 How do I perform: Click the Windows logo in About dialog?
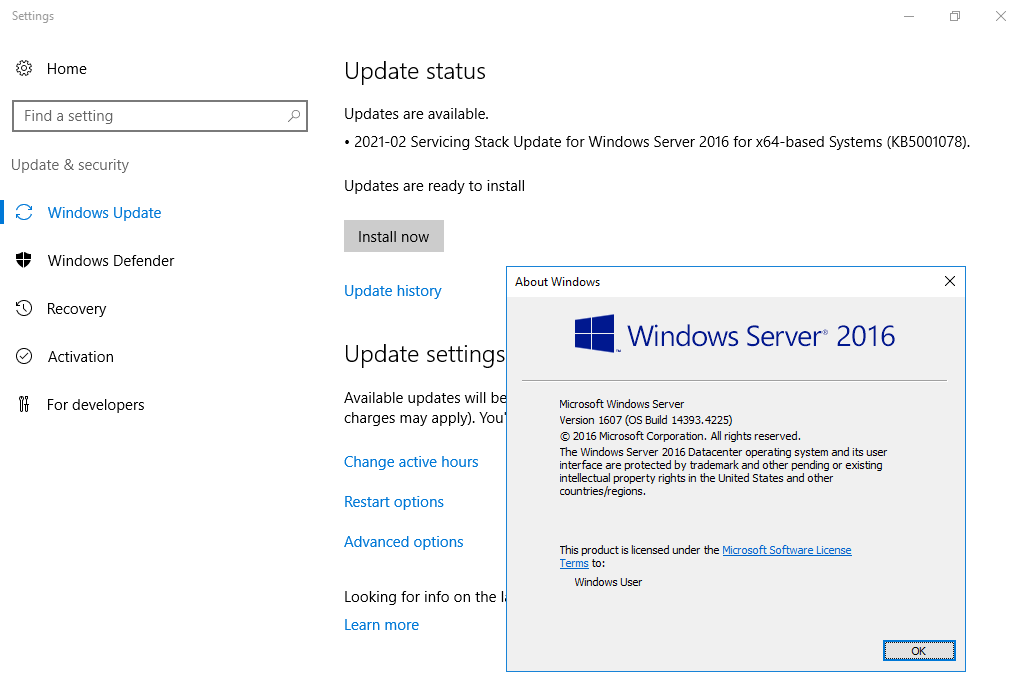[594, 334]
